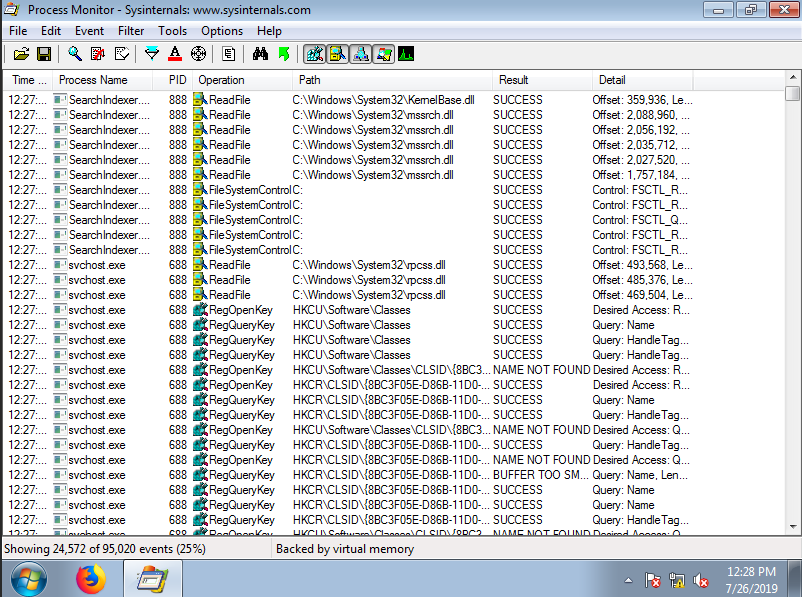802x597 pixels.
Task: Open the Help menu
Action: pos(269,31)
